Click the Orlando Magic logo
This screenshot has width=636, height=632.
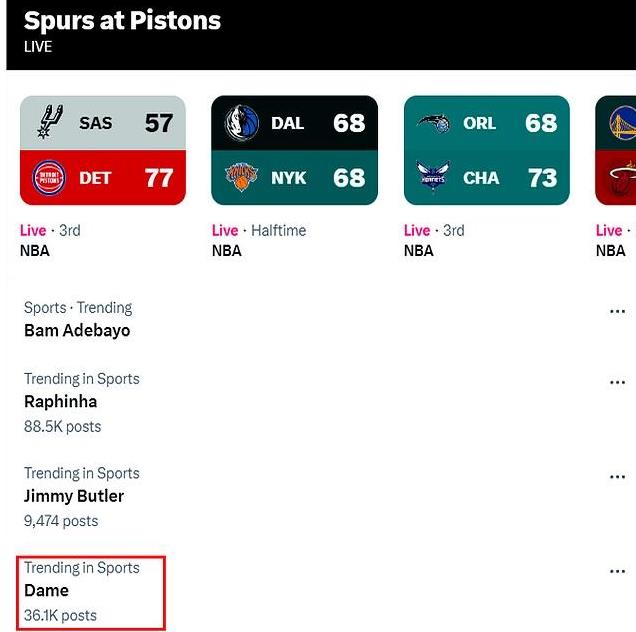tap(433, 123)
